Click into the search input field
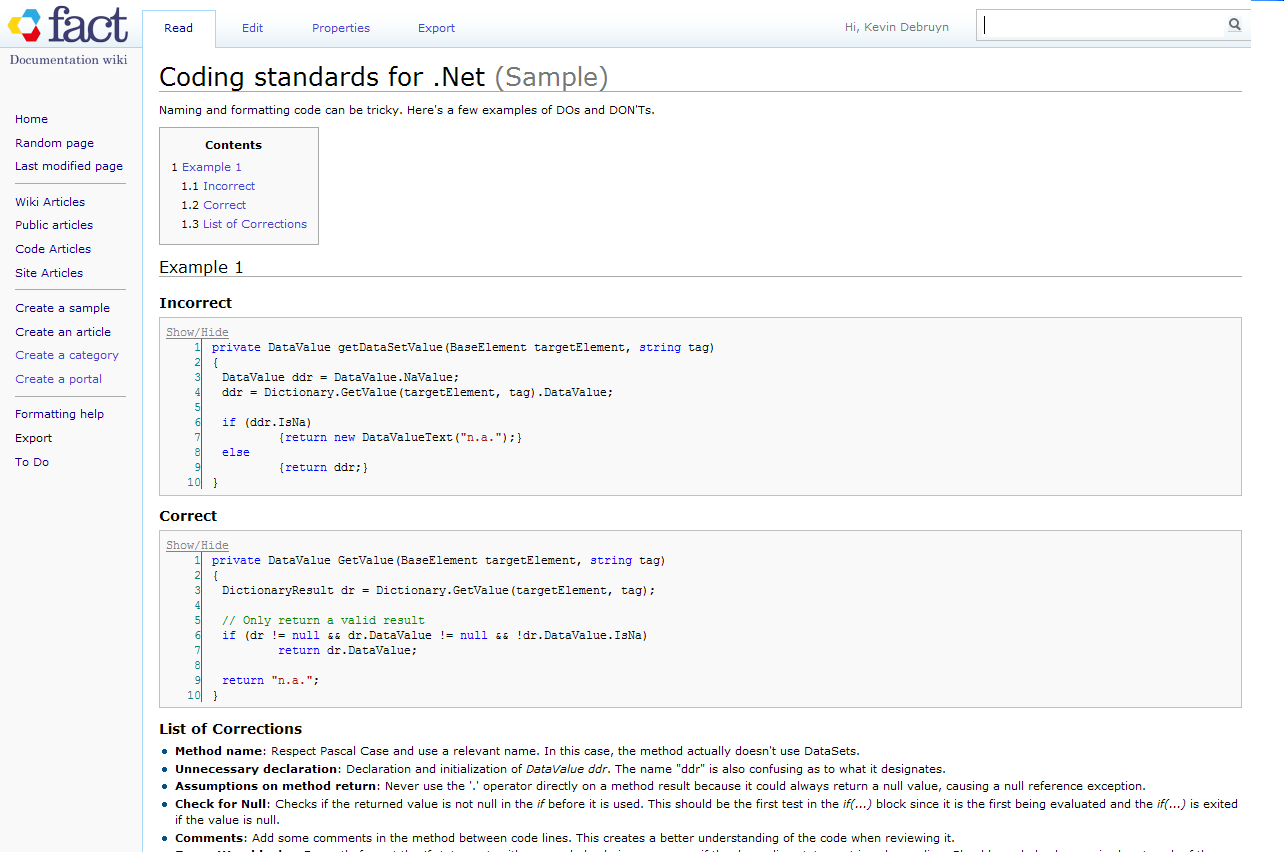This screenshot has width=1284, height=852. coord(1101,25)
